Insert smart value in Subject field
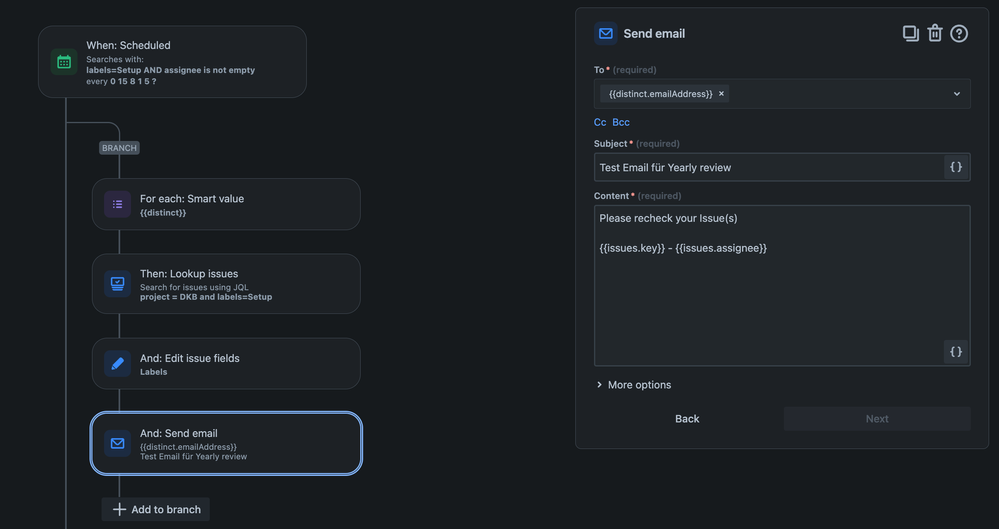 pyautogui.click(x=955, y=167)
